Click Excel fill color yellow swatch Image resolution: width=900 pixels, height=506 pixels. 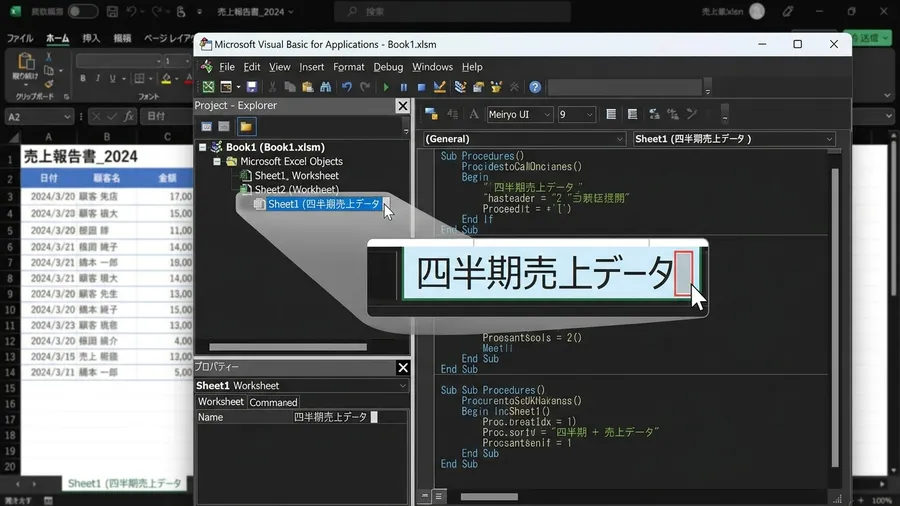click(x=166, y=79)
